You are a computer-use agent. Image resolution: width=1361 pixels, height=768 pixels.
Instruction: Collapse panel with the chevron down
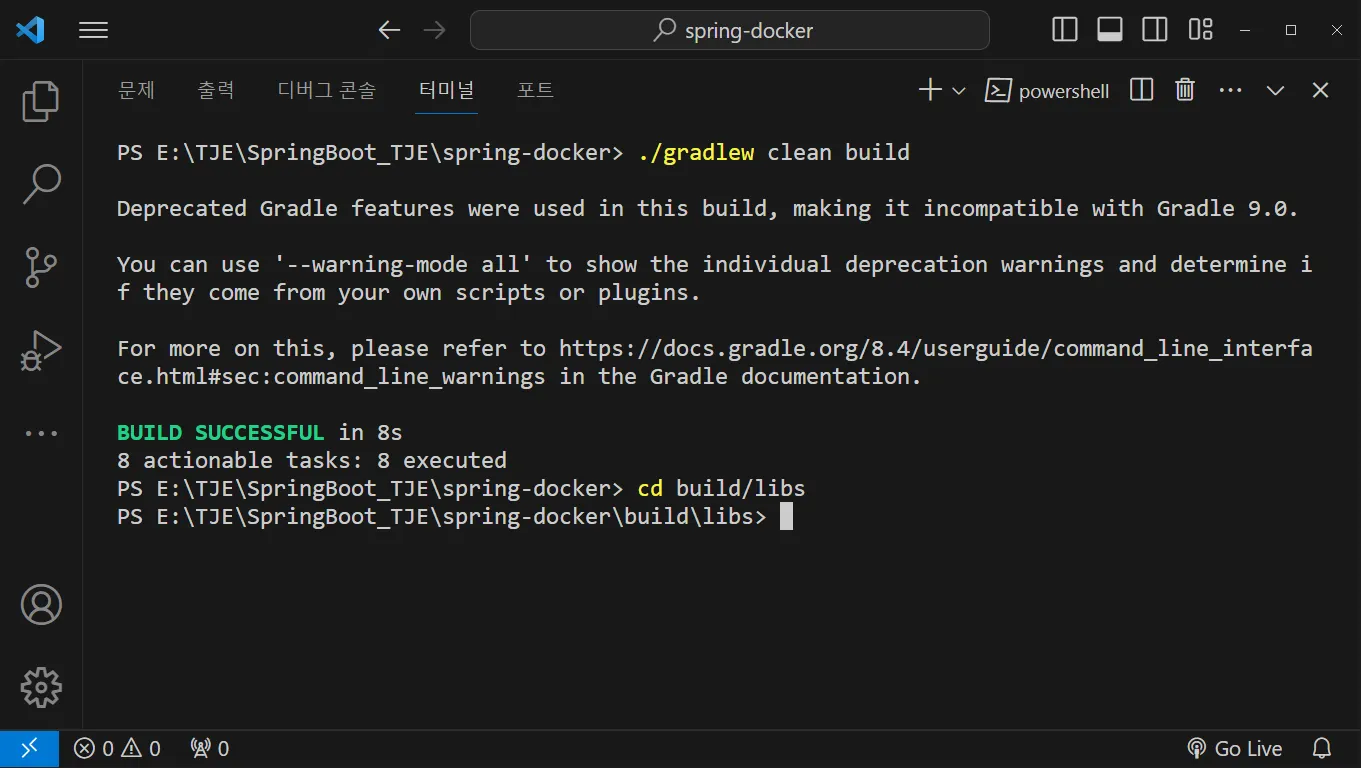coord(1275,91)
